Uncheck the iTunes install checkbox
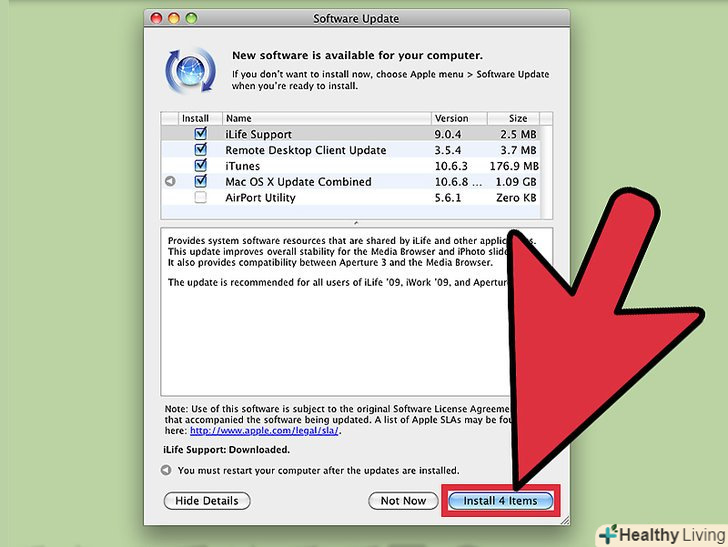 click(201, 165)
